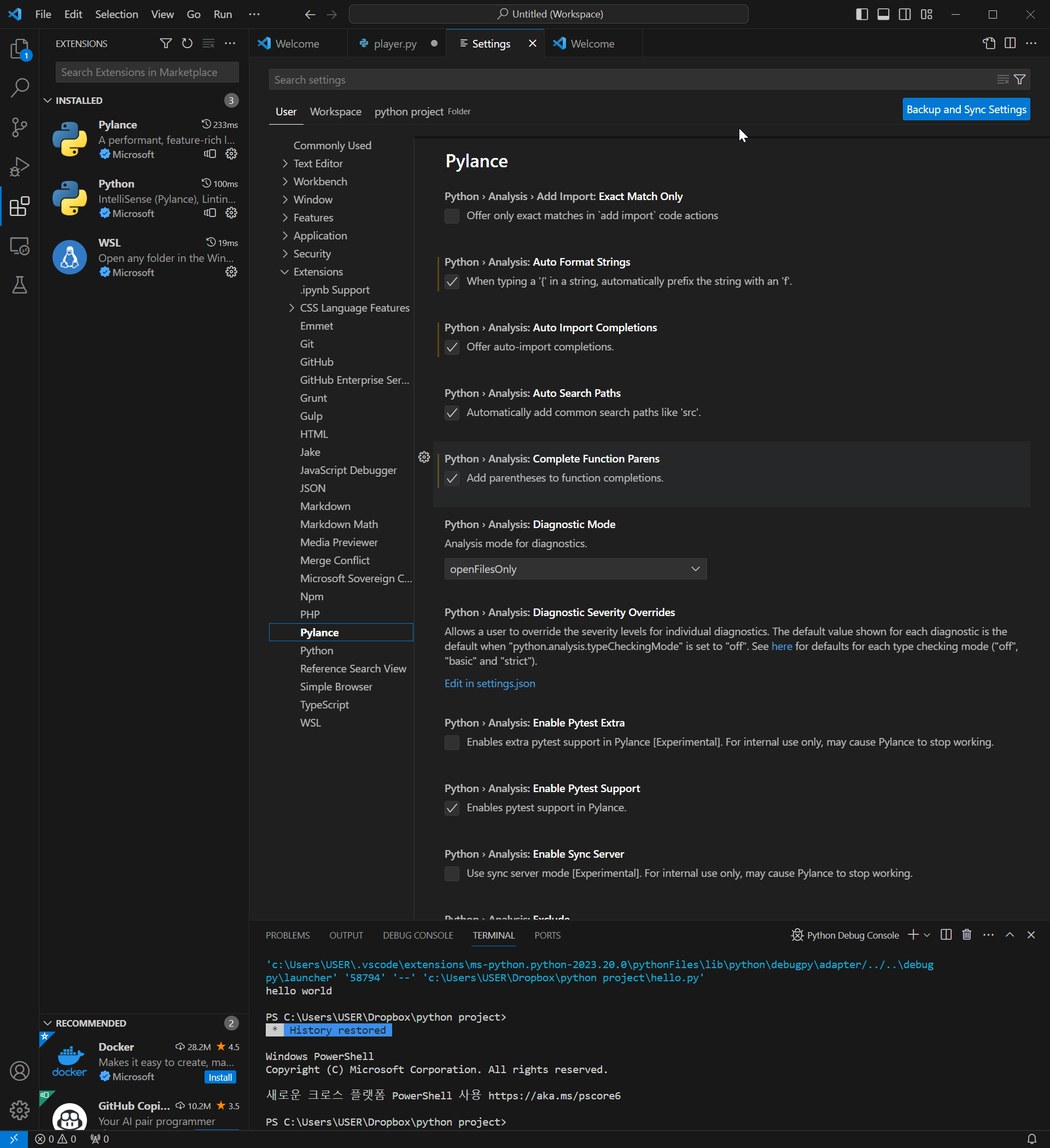Open the File menu
This screenshot has width=1050, height=1148.
43,14
